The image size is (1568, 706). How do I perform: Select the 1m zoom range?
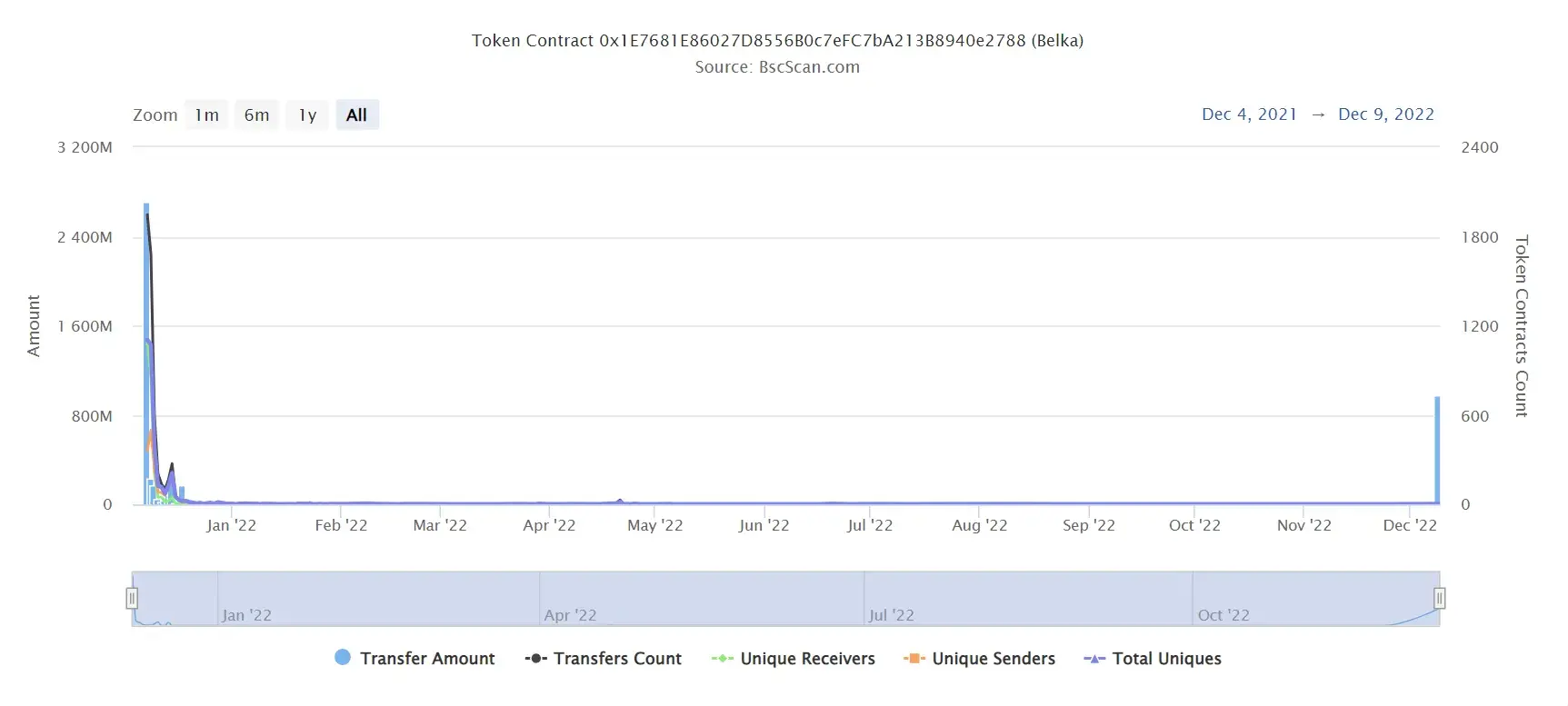206,114
